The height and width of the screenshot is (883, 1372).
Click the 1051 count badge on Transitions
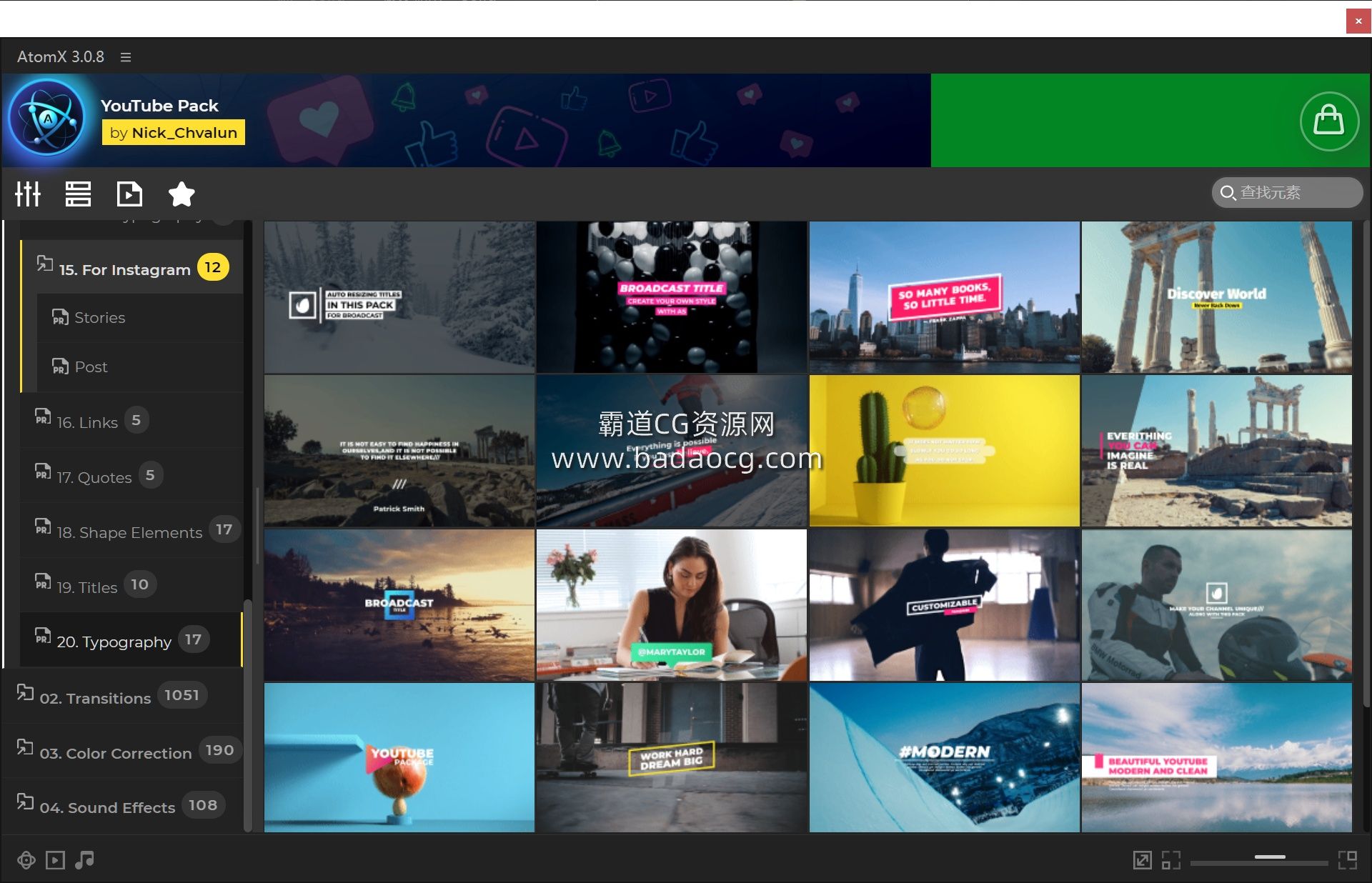(182, 695)
